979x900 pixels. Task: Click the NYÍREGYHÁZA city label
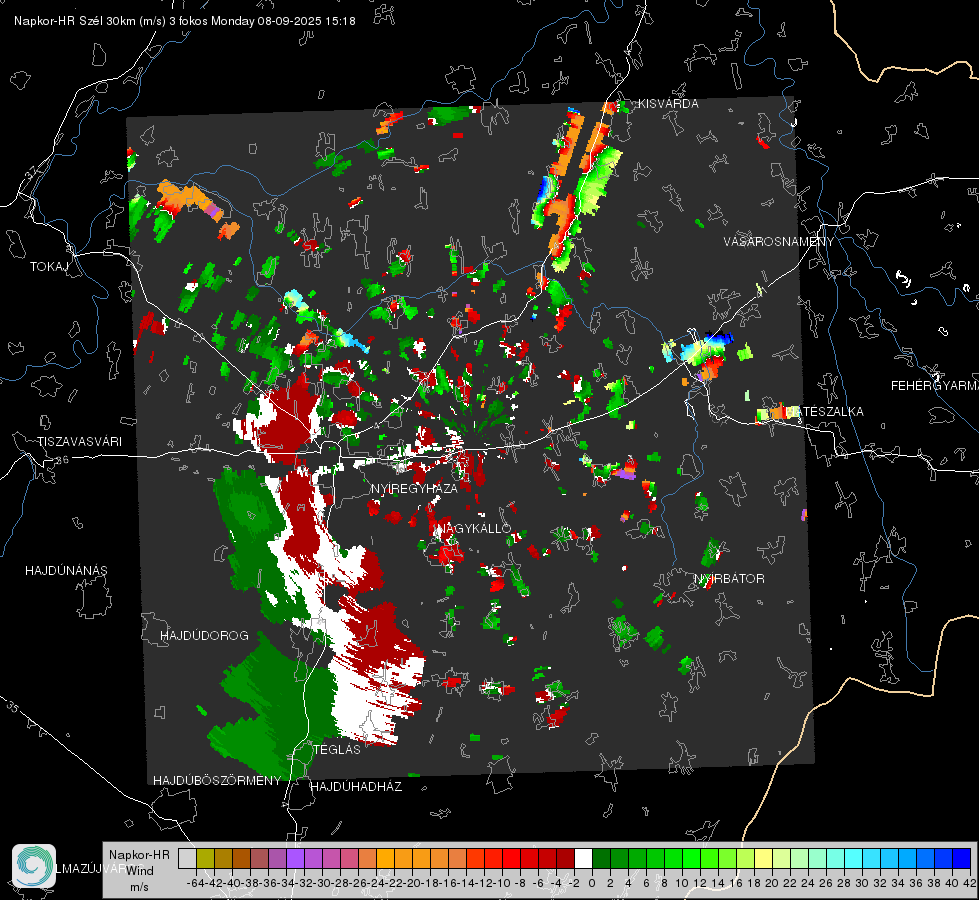415,488
